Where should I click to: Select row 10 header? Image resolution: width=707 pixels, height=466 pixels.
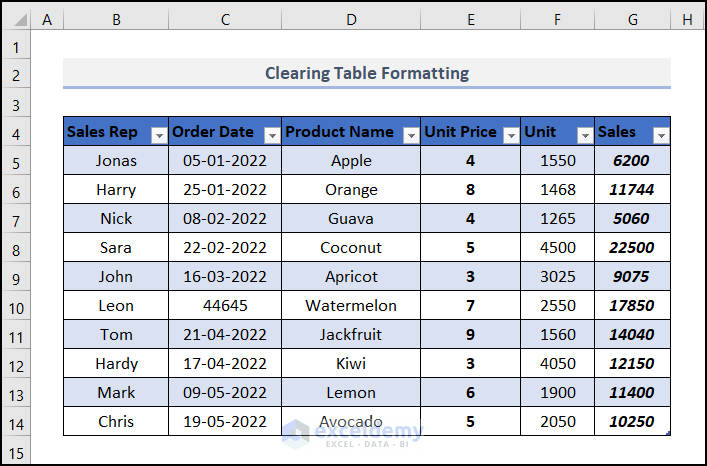click(x=17, y=306)
